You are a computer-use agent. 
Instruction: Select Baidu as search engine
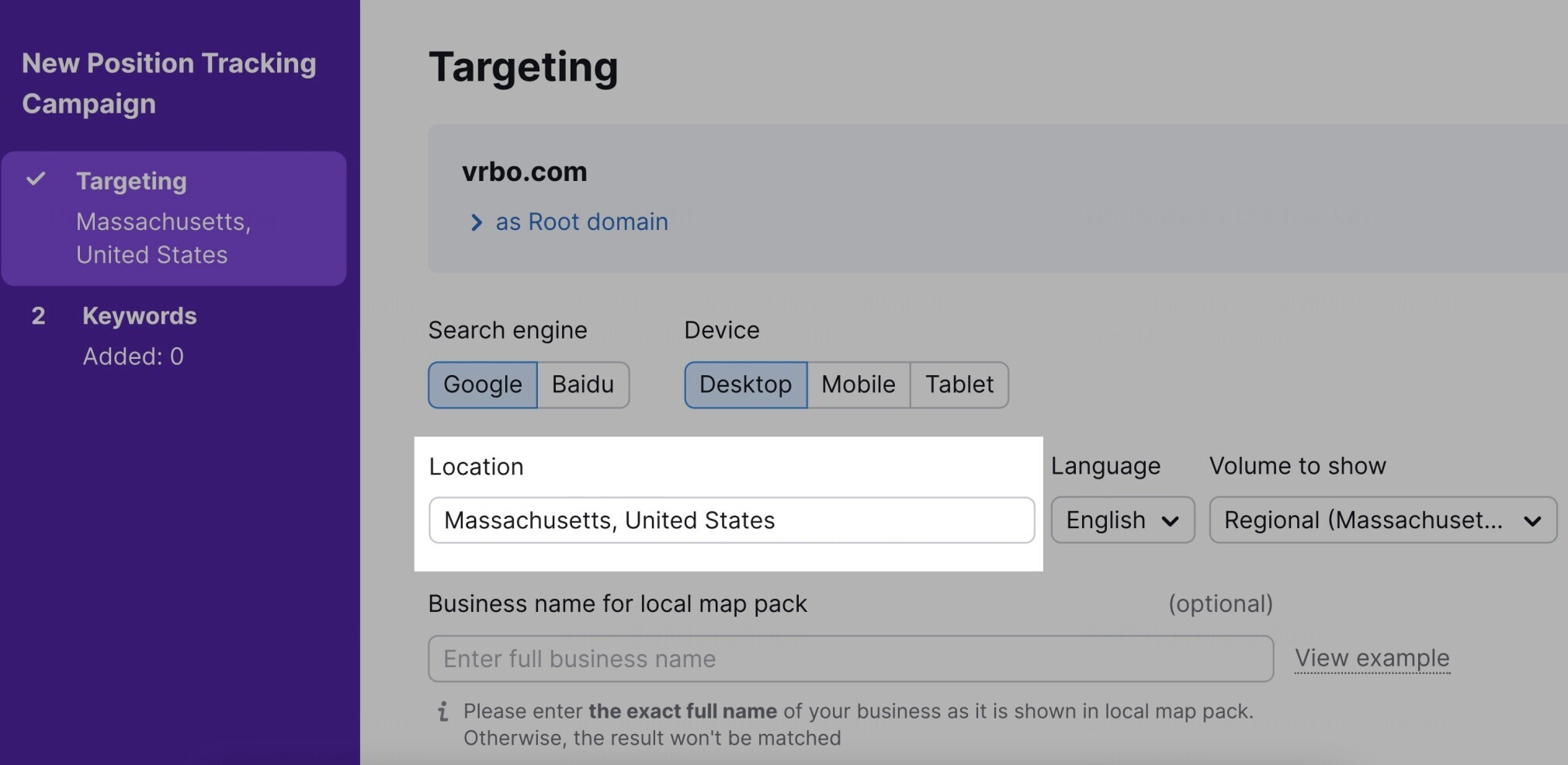click(583, 384)
